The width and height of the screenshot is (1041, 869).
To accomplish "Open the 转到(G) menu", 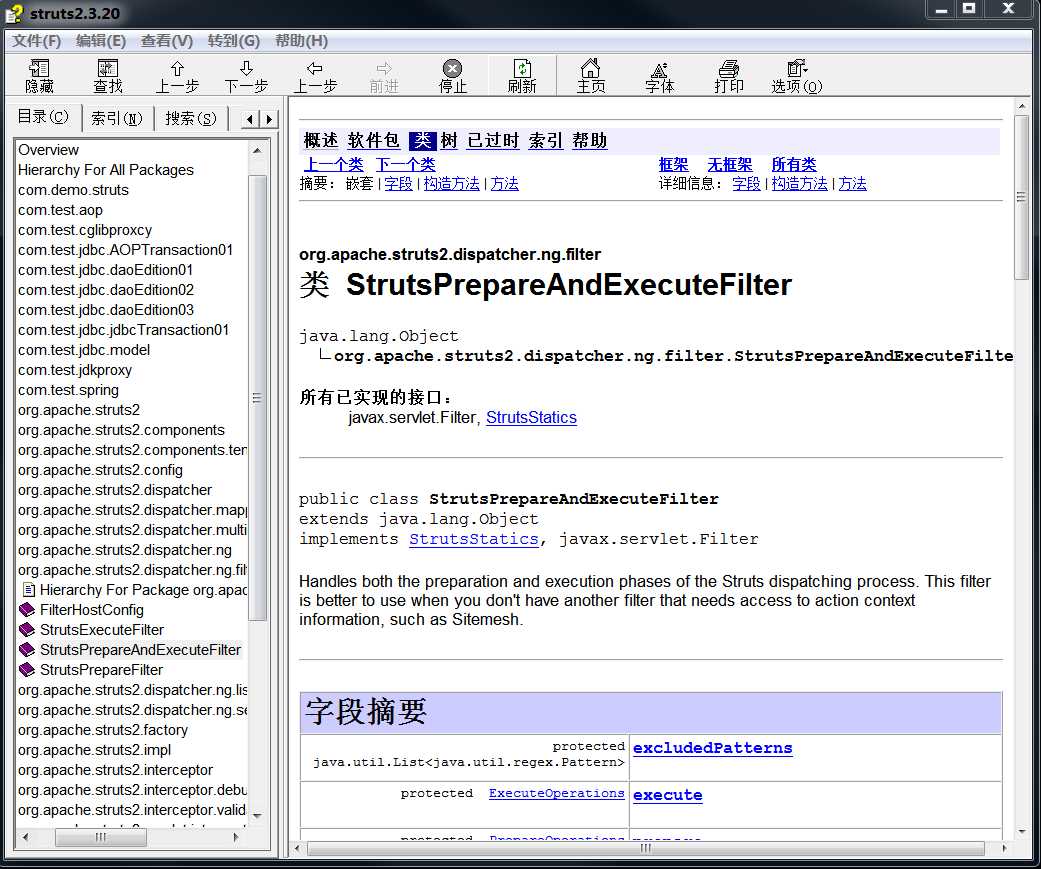I will click(x=234, y=41).
